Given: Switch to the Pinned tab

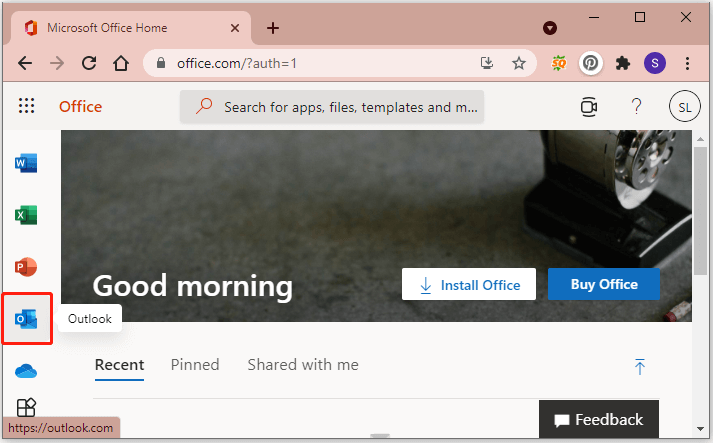Looking at the screenshot, I should click(195, 365).
